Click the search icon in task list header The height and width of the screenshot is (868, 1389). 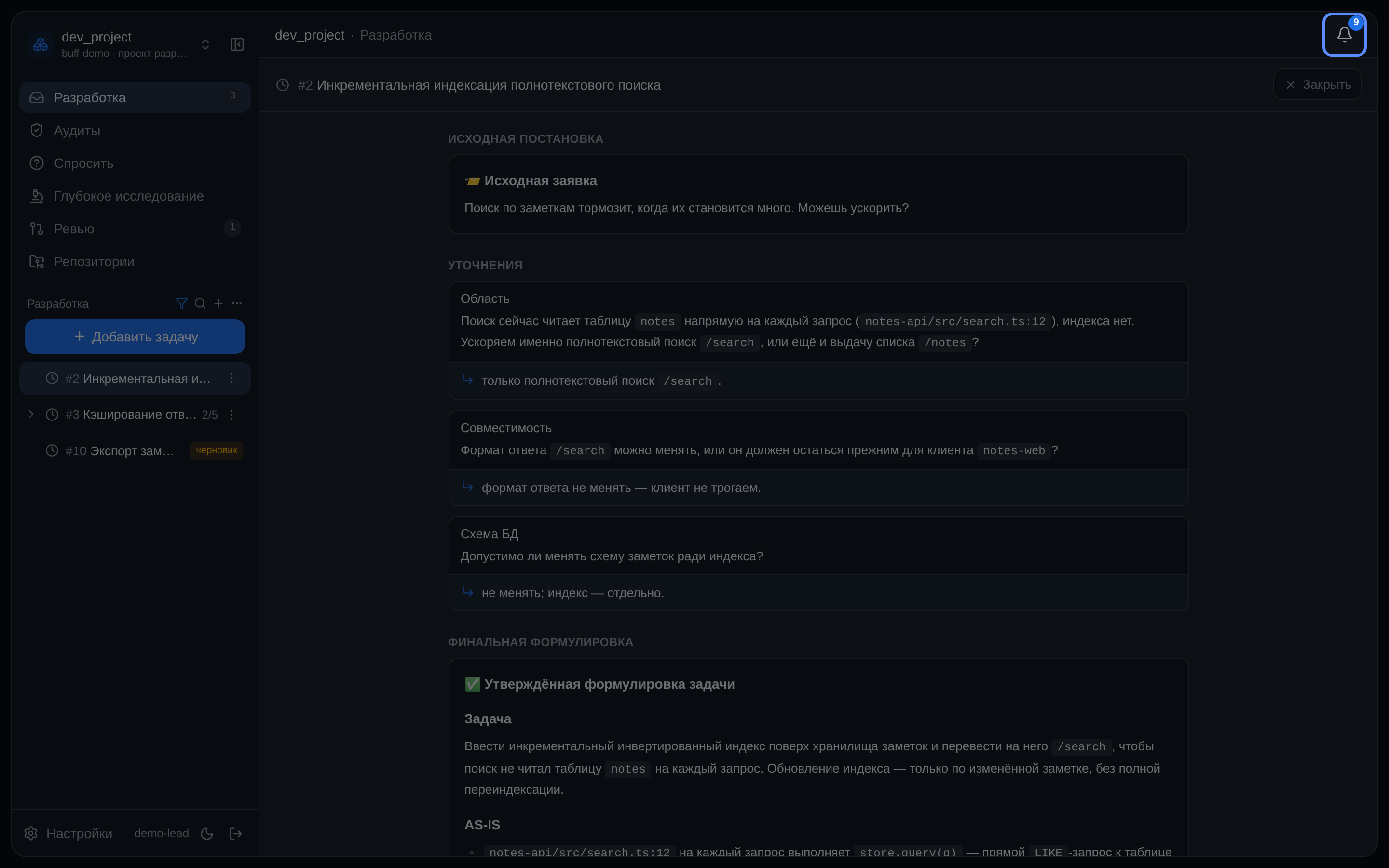(200, 303)
